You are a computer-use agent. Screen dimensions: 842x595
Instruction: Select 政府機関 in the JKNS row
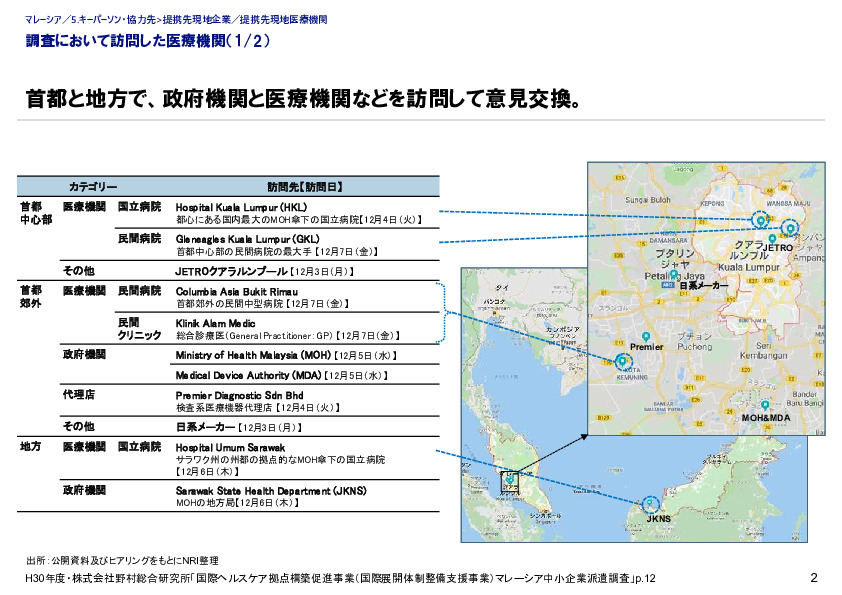pos(84,490)
